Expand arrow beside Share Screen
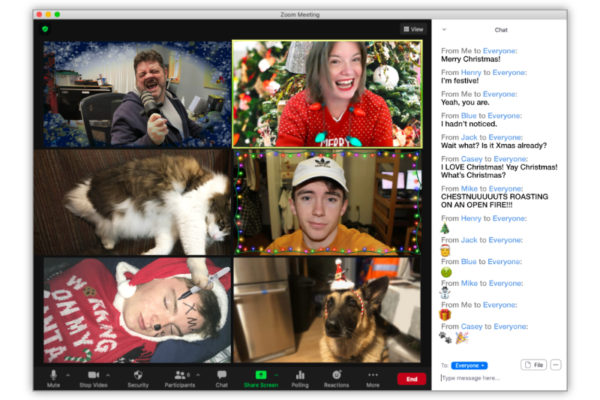 pos(276,375)
